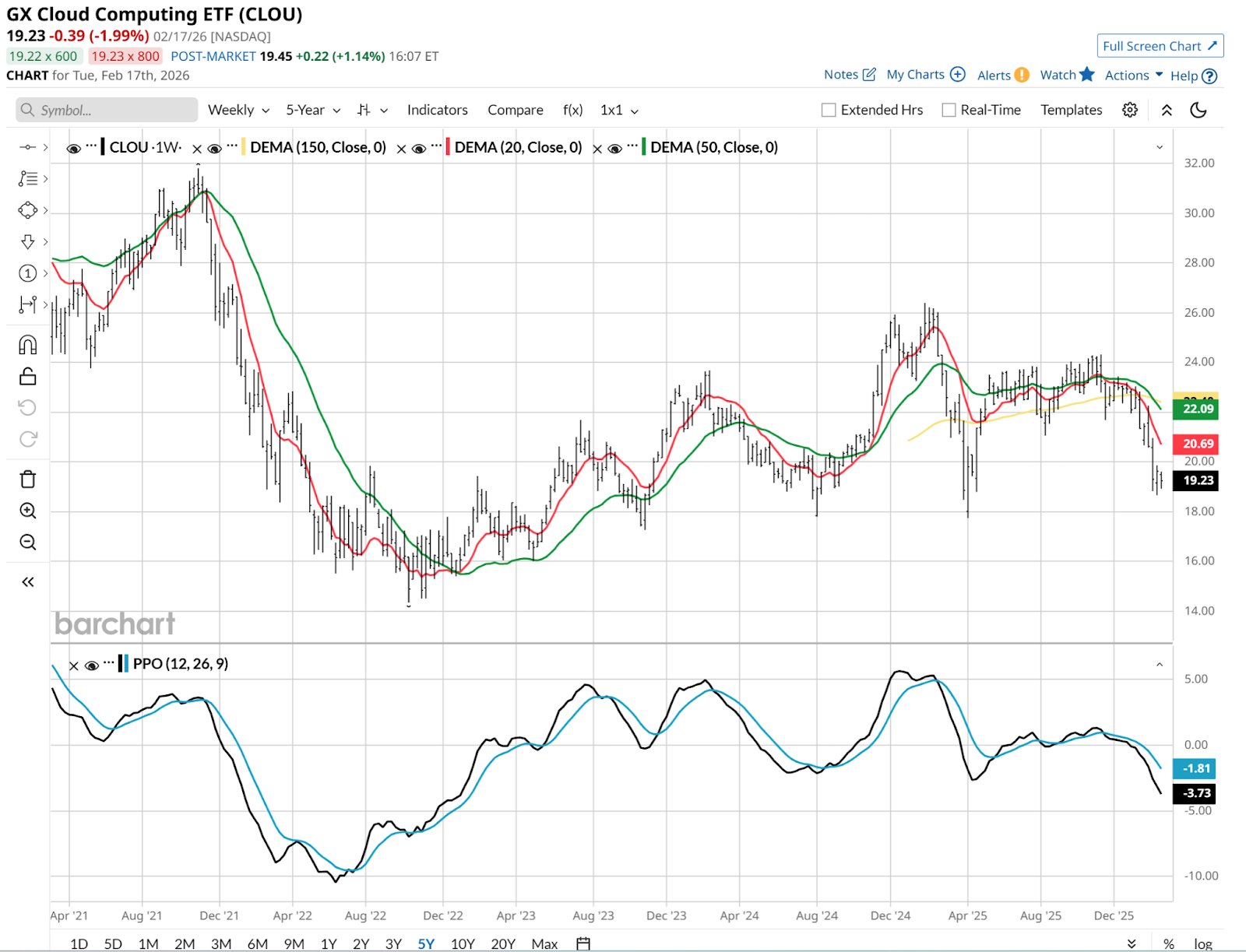This screenshot has height=952, width=1246.
Task: Remove the DEMA 150 indicator
Action: click(197, 149)
